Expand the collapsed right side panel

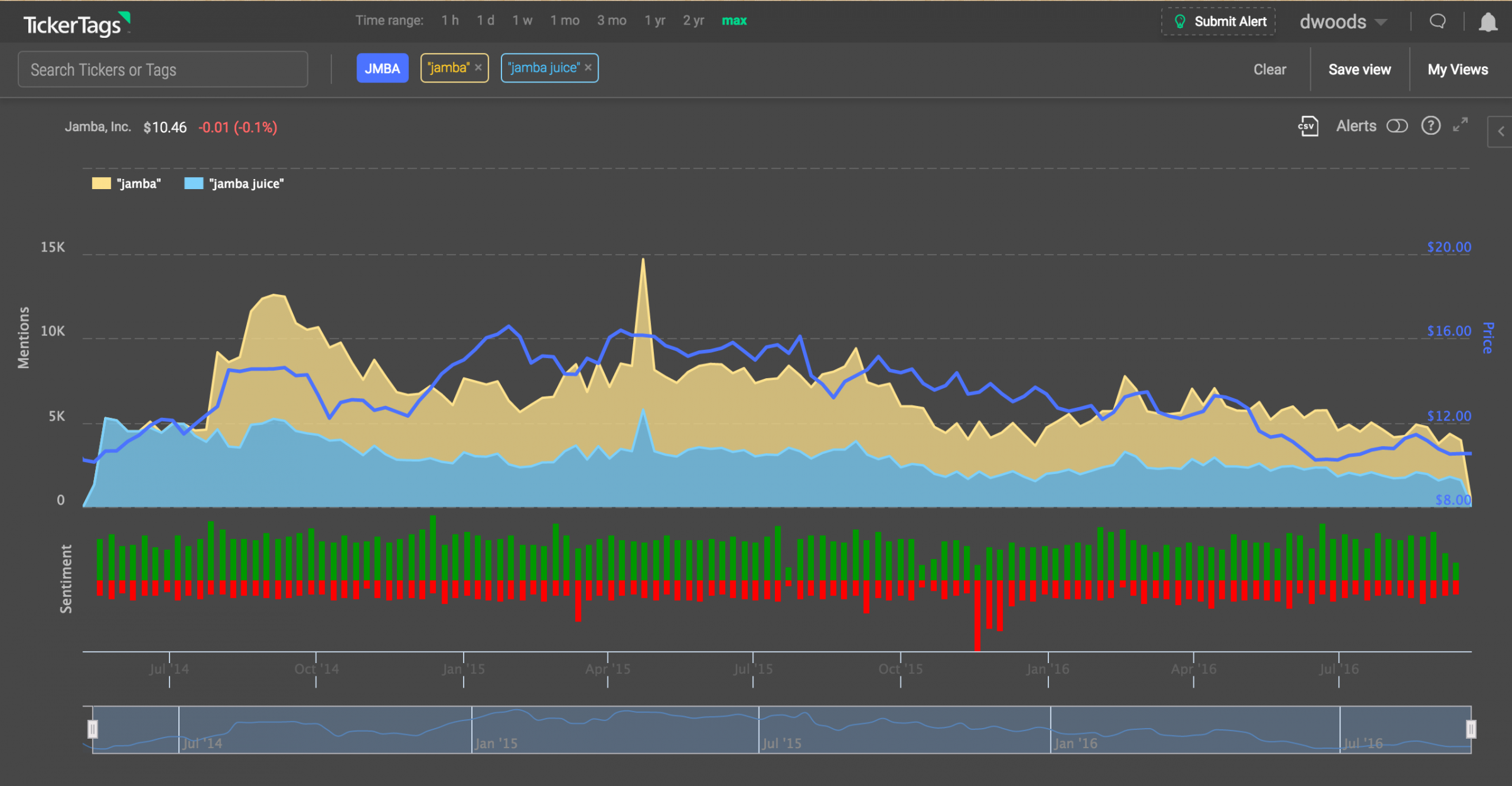click(1501, 132)
